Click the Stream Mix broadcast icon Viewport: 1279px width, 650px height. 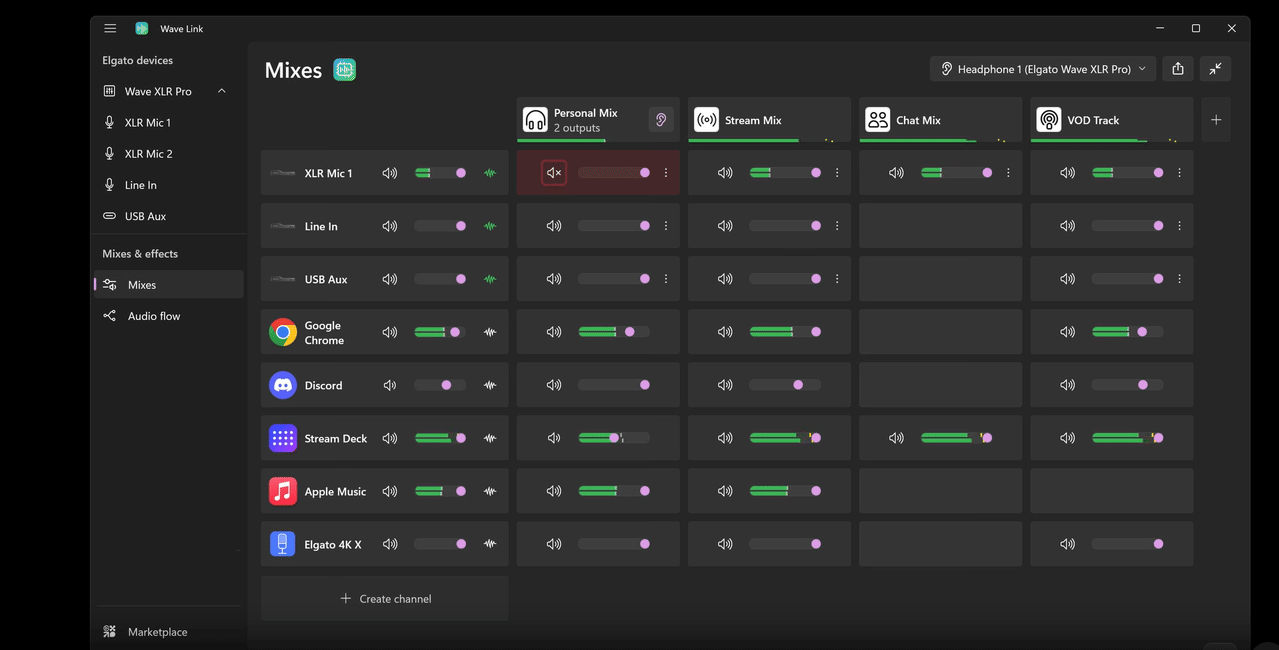pos(707,120)
